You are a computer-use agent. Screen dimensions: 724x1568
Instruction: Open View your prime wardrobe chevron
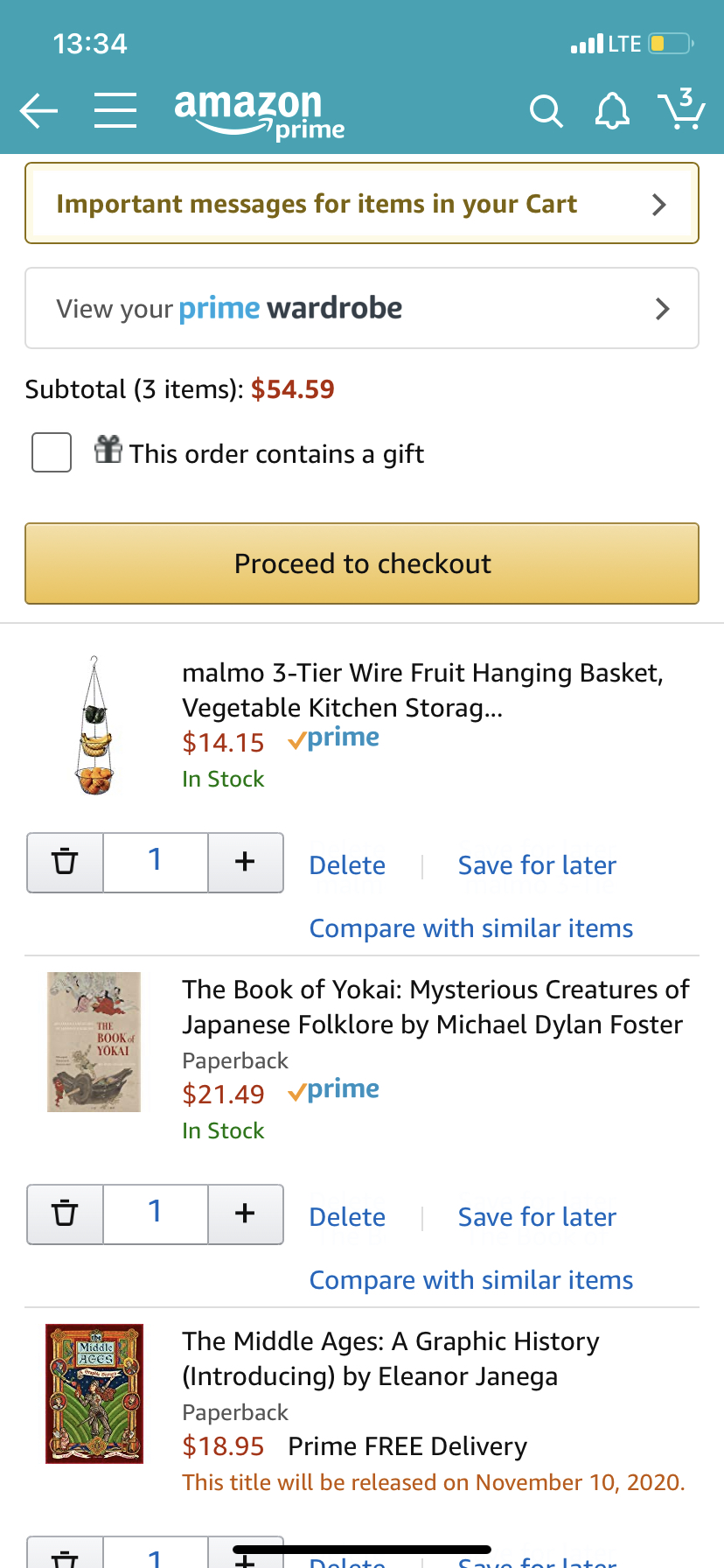(662, 308)
